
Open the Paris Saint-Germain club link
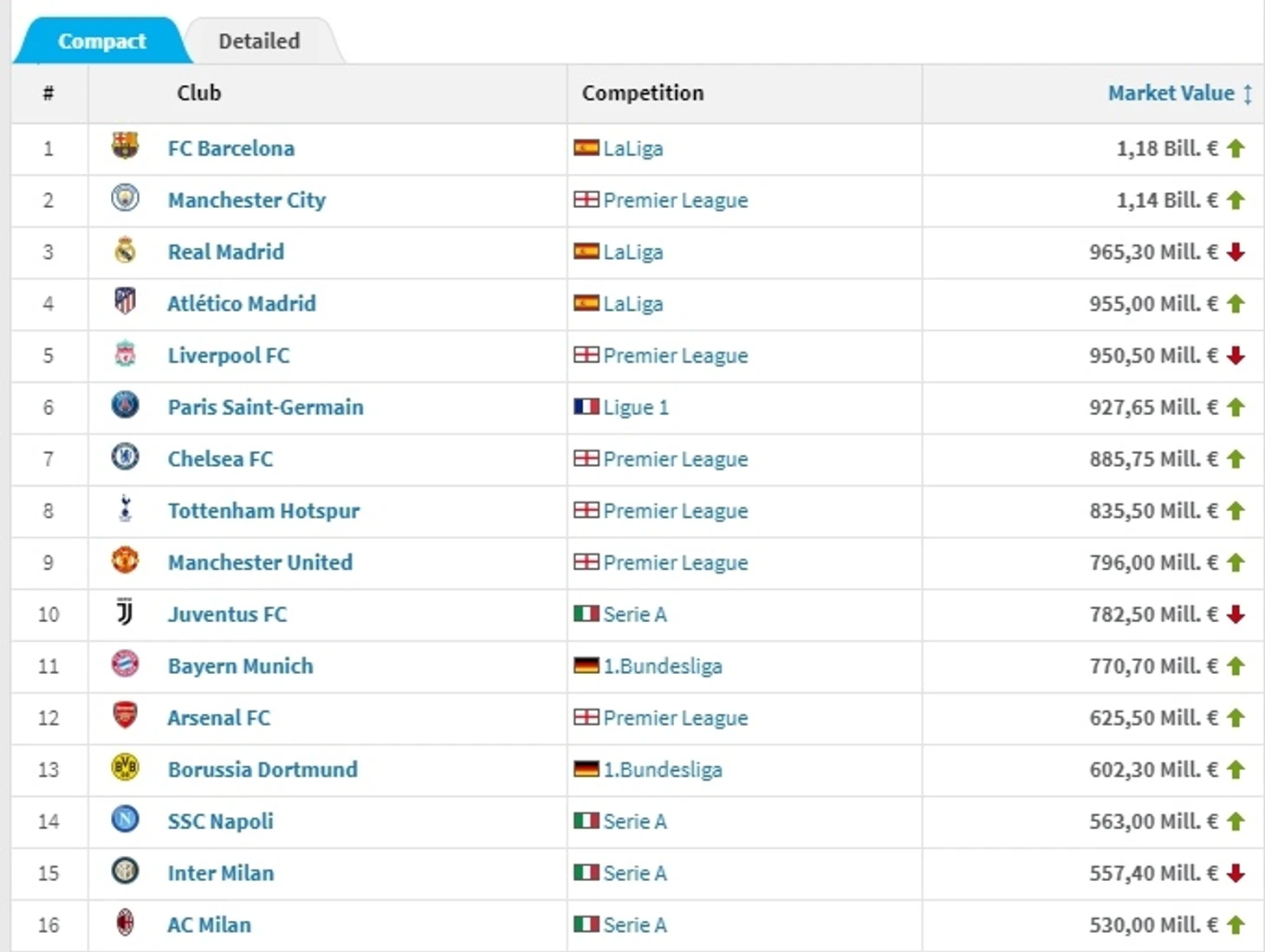pos(266,407)
